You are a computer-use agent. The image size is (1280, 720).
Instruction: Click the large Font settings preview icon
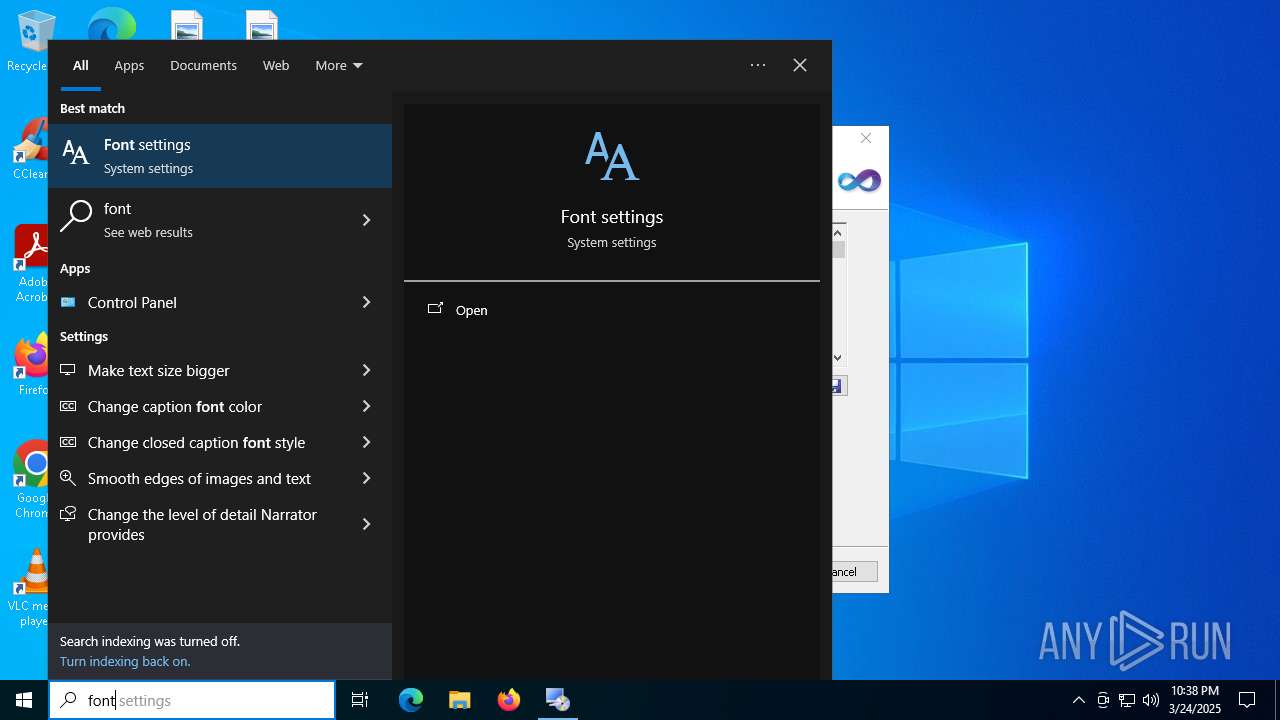click(612, 156)
